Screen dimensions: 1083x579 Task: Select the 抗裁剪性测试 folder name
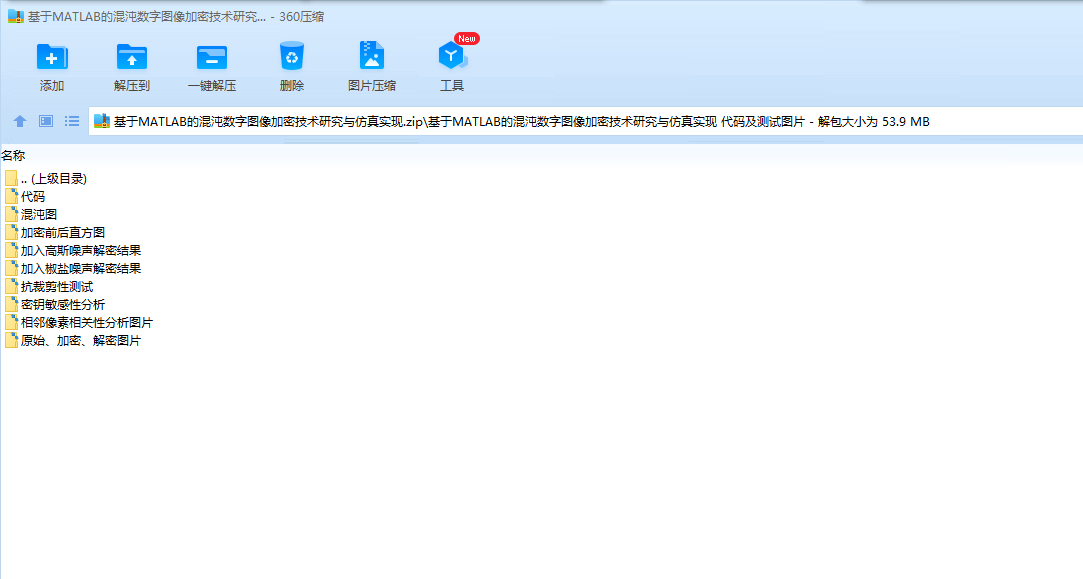(57, 286)
